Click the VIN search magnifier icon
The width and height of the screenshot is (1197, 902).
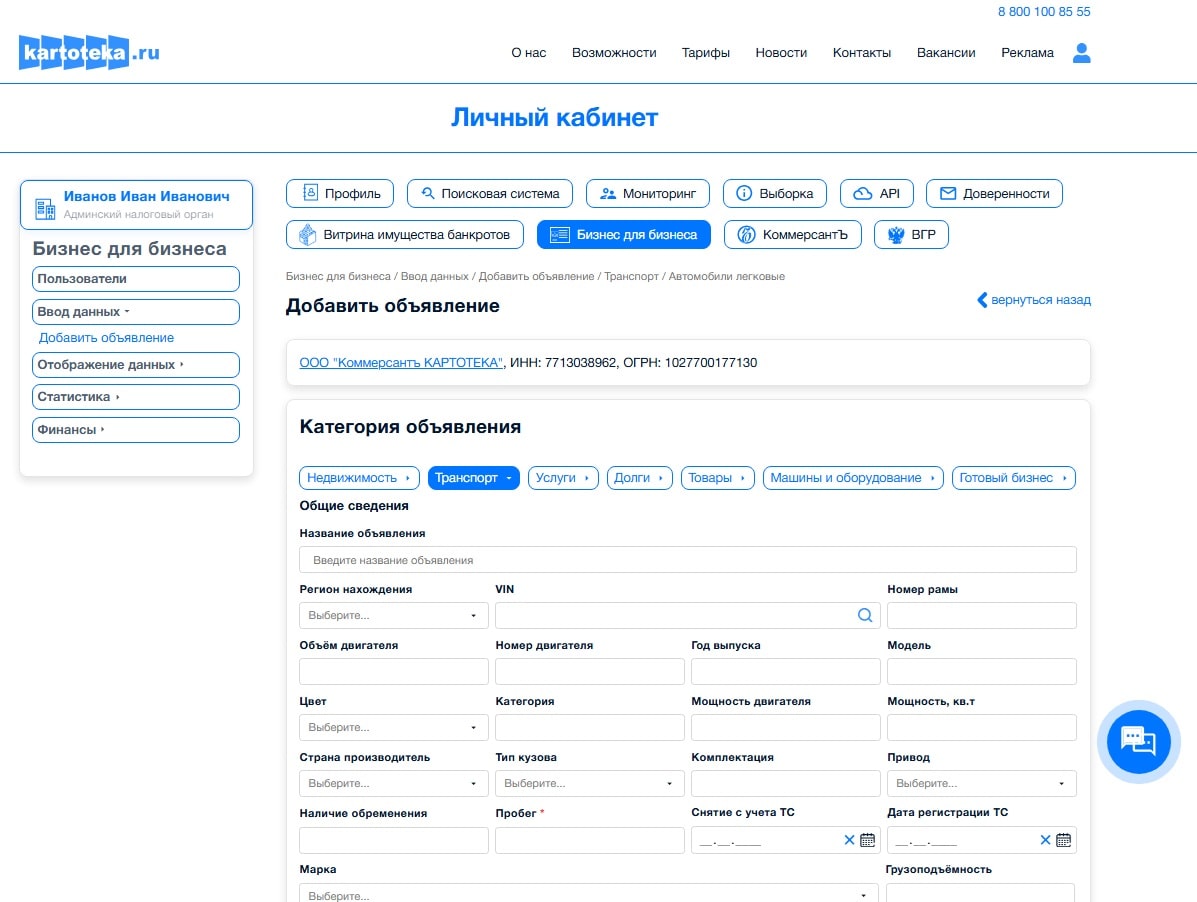865,616
